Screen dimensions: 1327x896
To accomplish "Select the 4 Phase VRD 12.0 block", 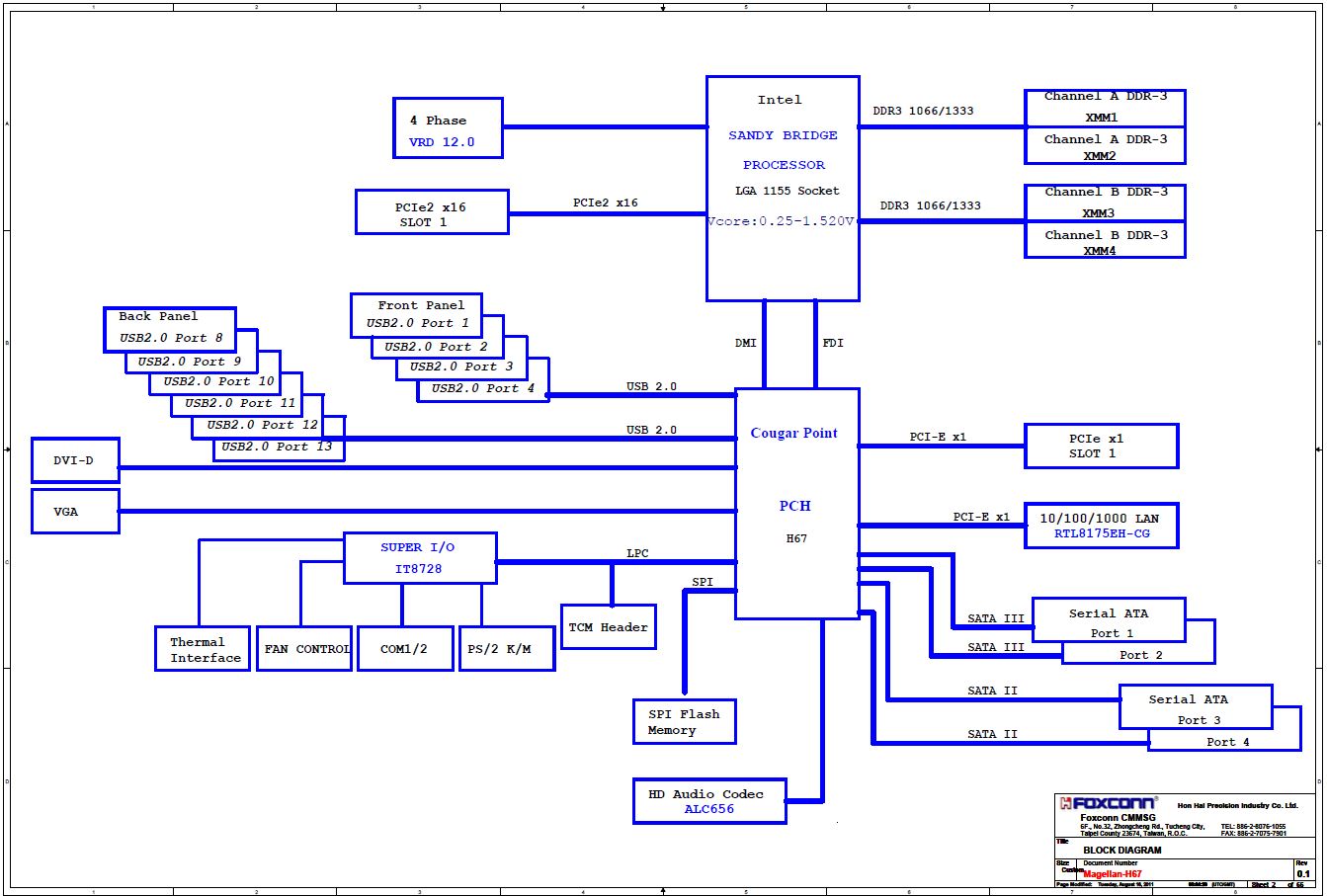I will 448,127.
